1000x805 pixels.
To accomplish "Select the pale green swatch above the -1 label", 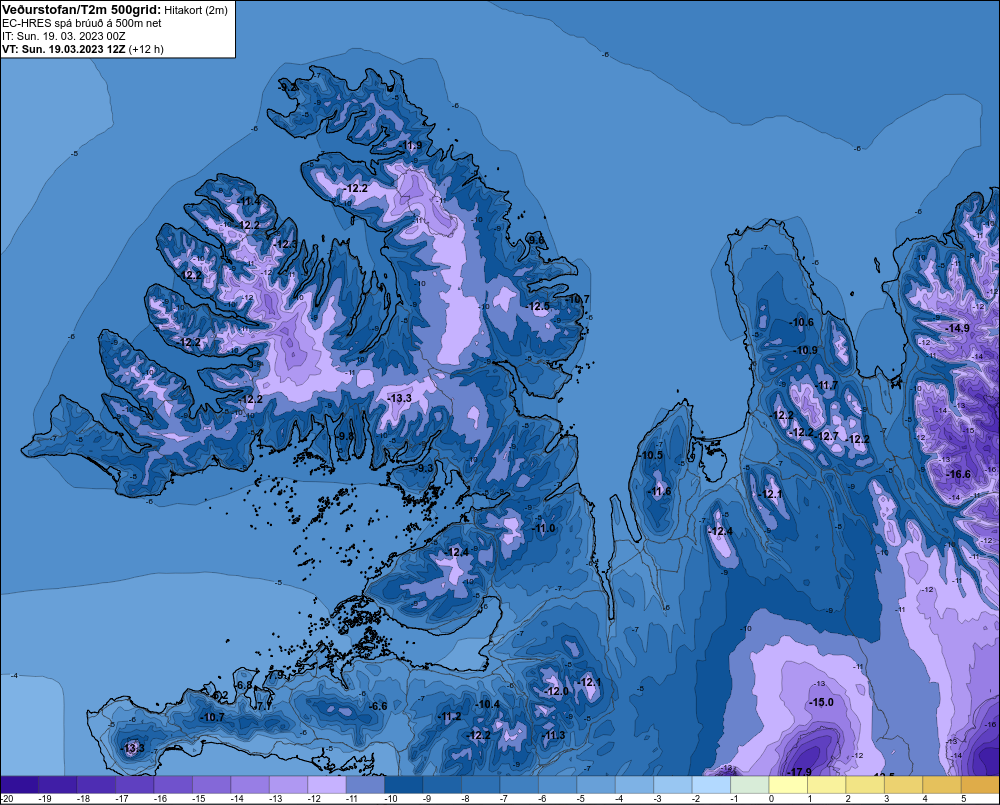I will tap(750, 785).
